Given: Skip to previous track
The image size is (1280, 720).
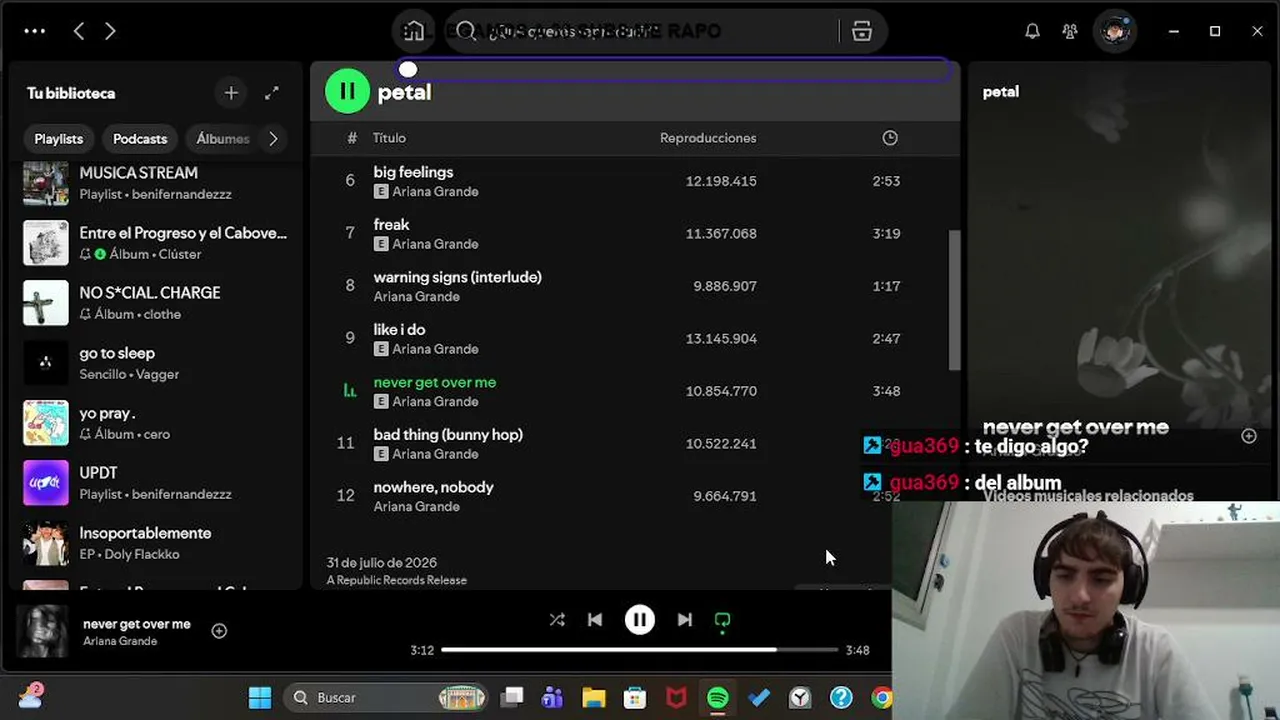Looking at the screenshot, I should pos(595,620).
